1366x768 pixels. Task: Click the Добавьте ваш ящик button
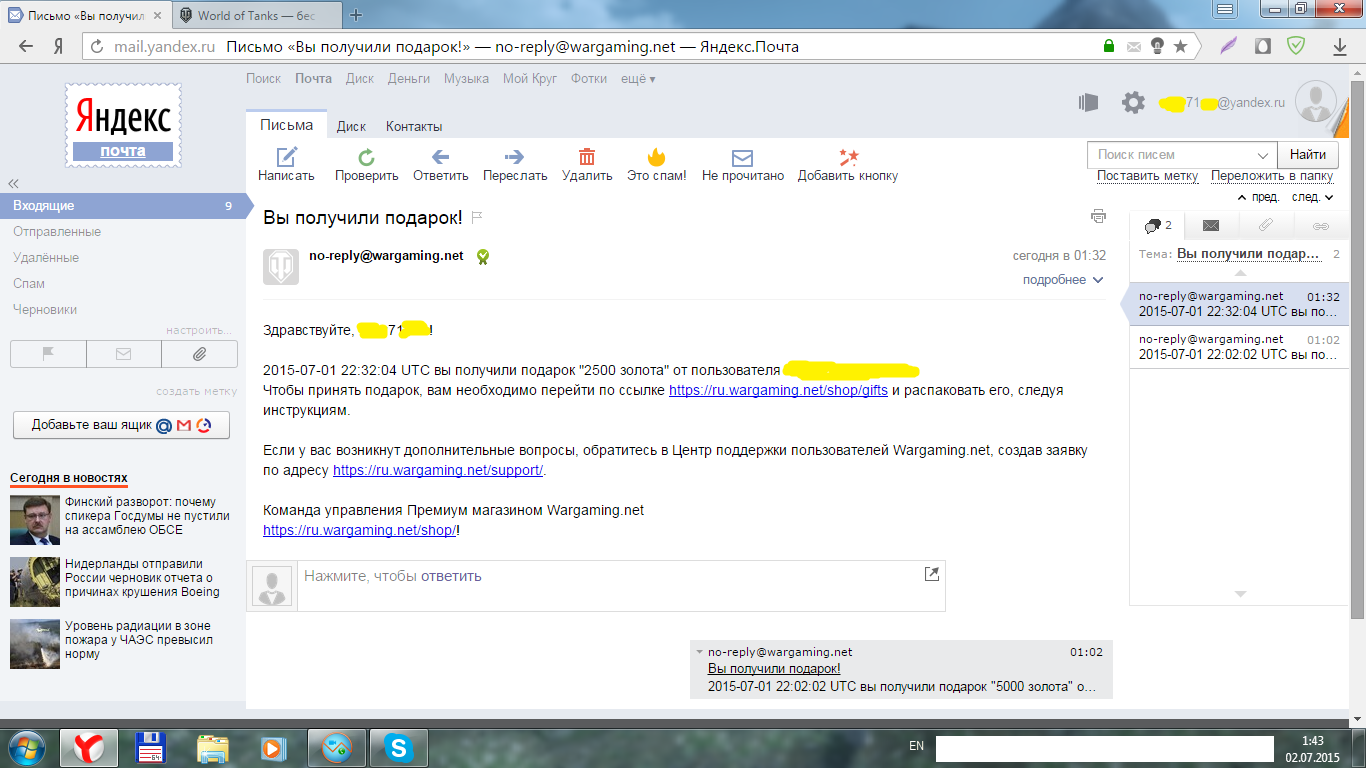pos(121,425)
